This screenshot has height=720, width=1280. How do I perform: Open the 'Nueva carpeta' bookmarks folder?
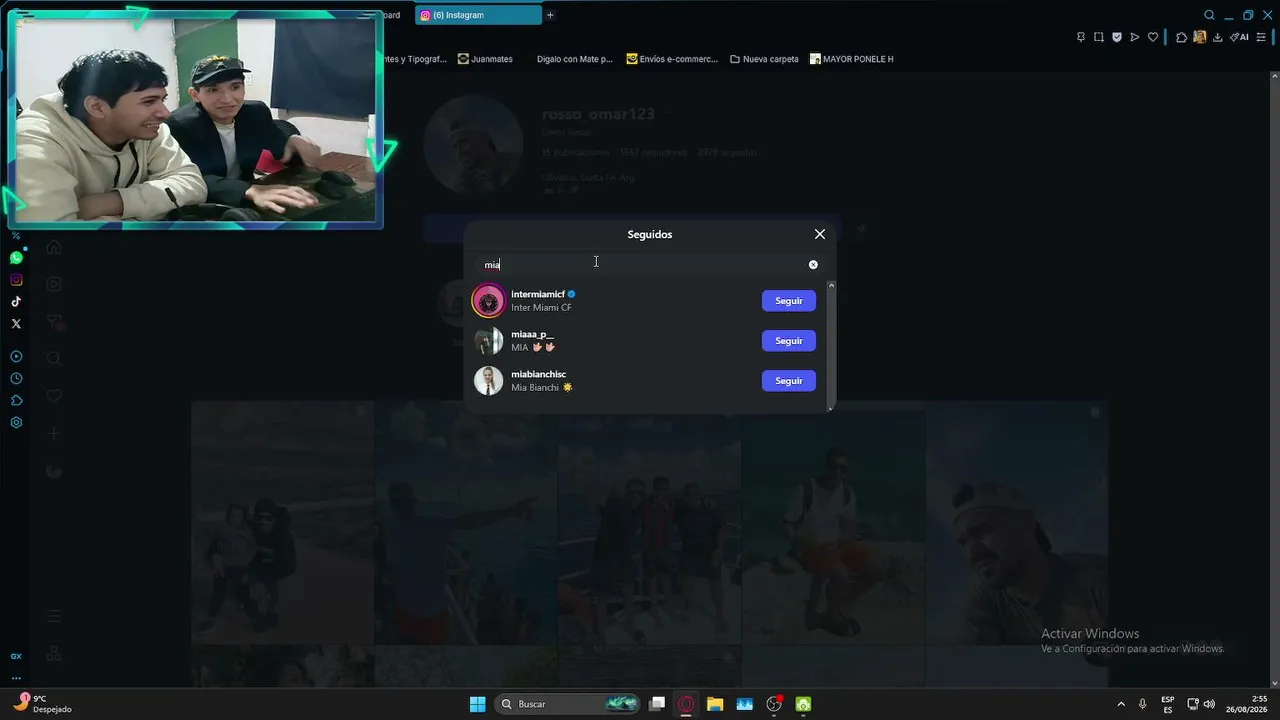(764, 59)
